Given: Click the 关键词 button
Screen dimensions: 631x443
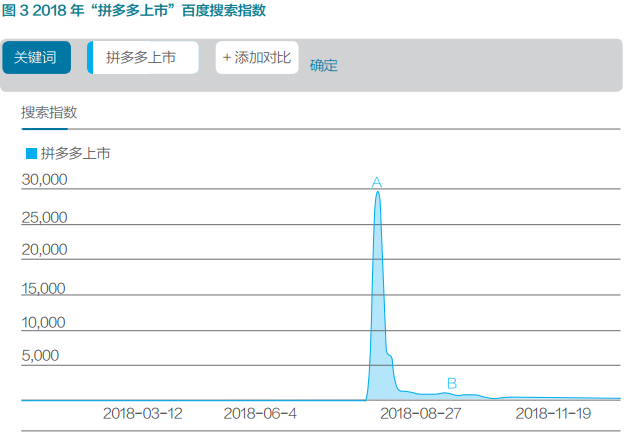Looking at the screenshot, I should click(x=37, y=58).
